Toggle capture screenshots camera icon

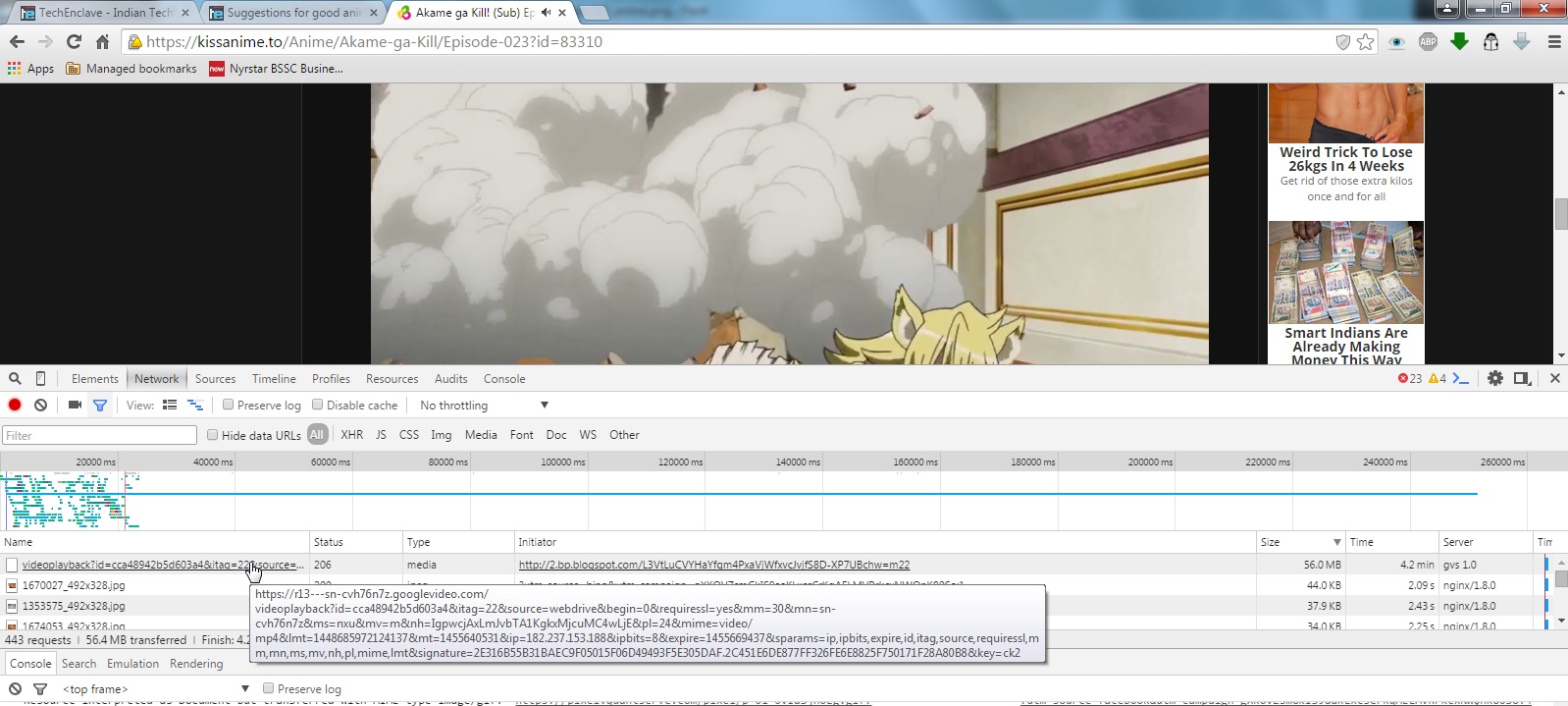[75, 405]
